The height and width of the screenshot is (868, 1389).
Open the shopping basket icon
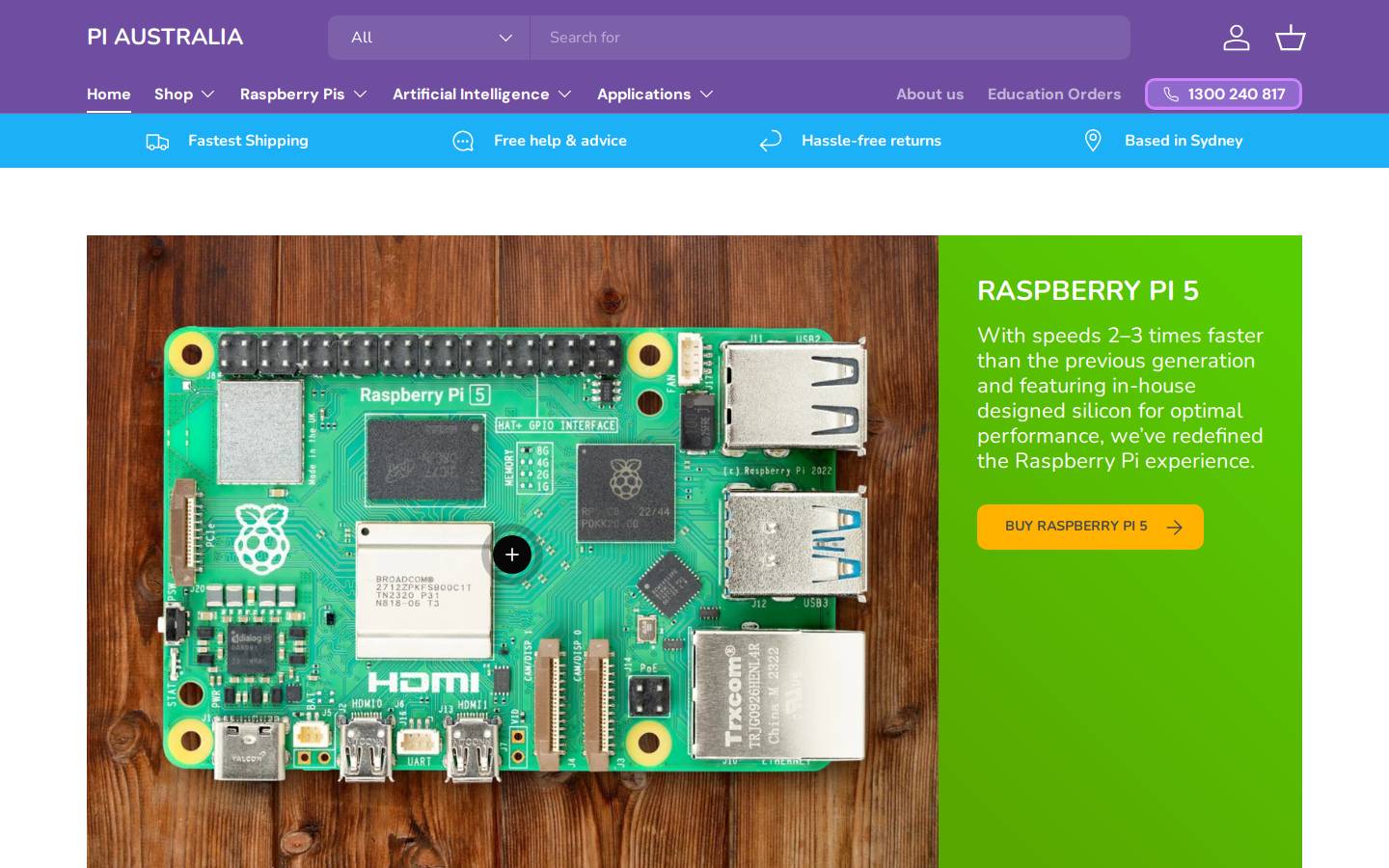(1290, 38)
